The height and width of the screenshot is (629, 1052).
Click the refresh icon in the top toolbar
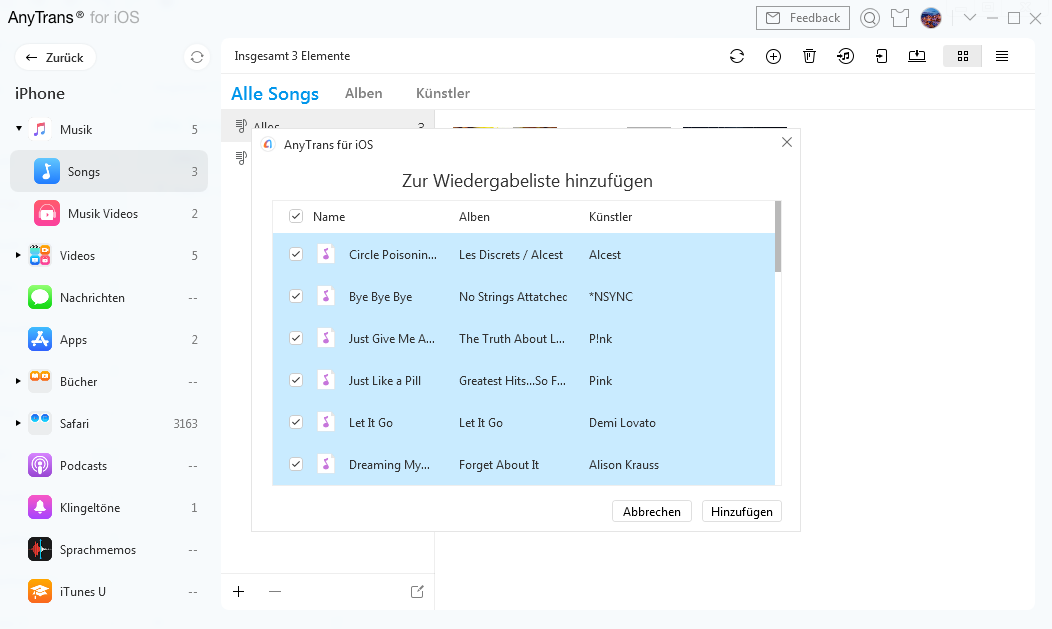(x=737, y=57)
